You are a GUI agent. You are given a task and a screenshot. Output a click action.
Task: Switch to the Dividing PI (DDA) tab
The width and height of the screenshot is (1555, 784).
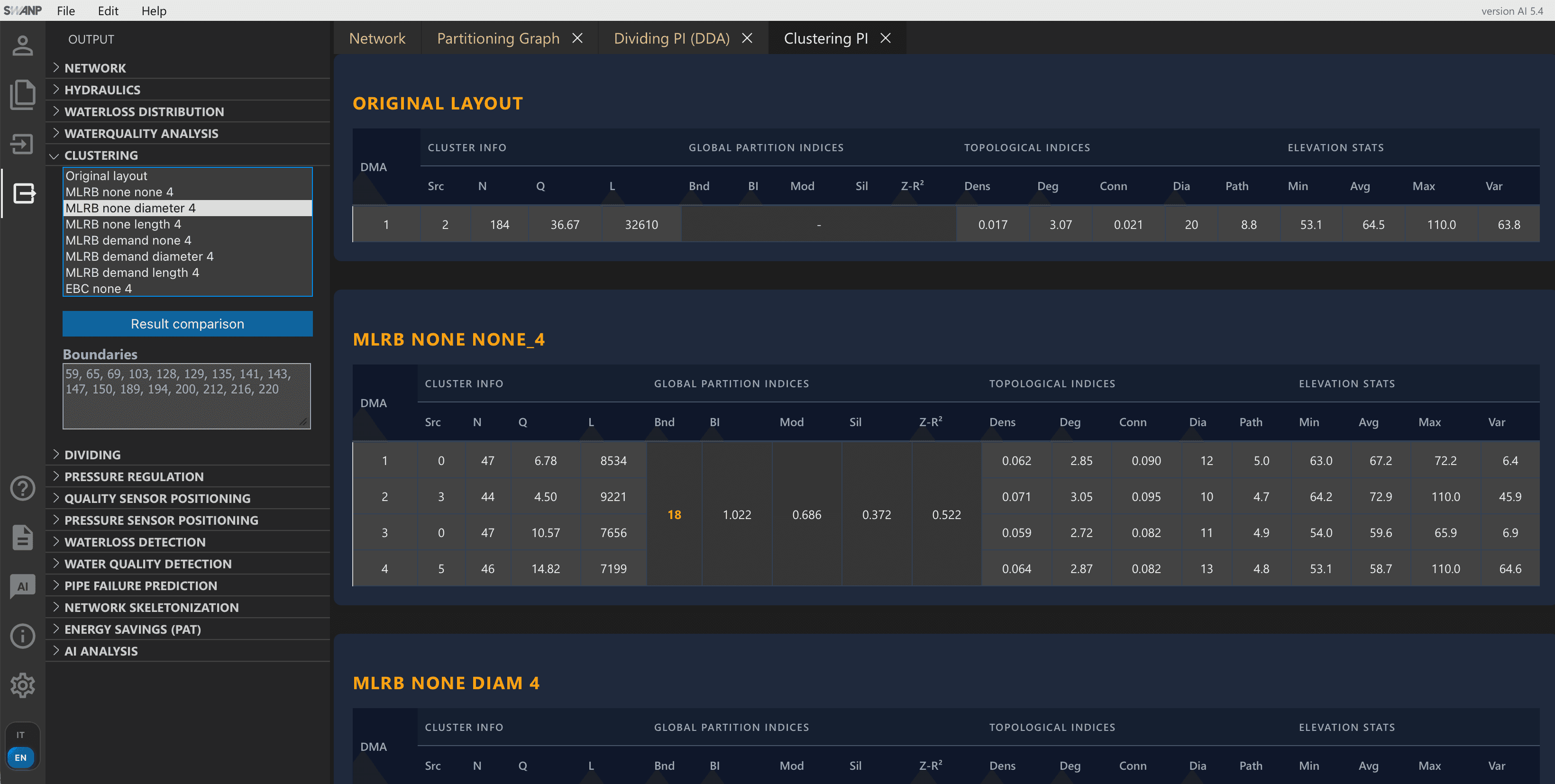pos(671,38)
